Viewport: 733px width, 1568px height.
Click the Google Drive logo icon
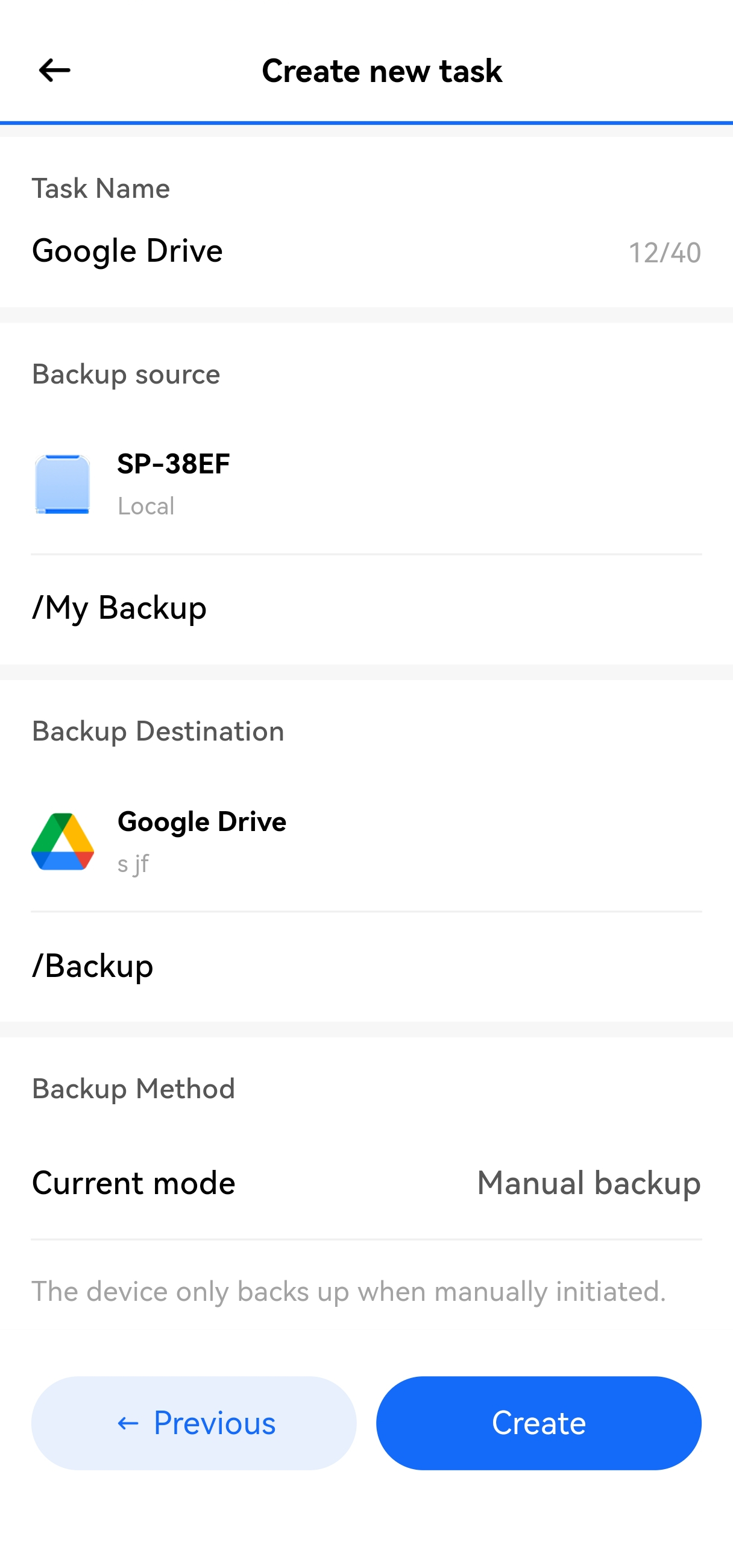63,841
